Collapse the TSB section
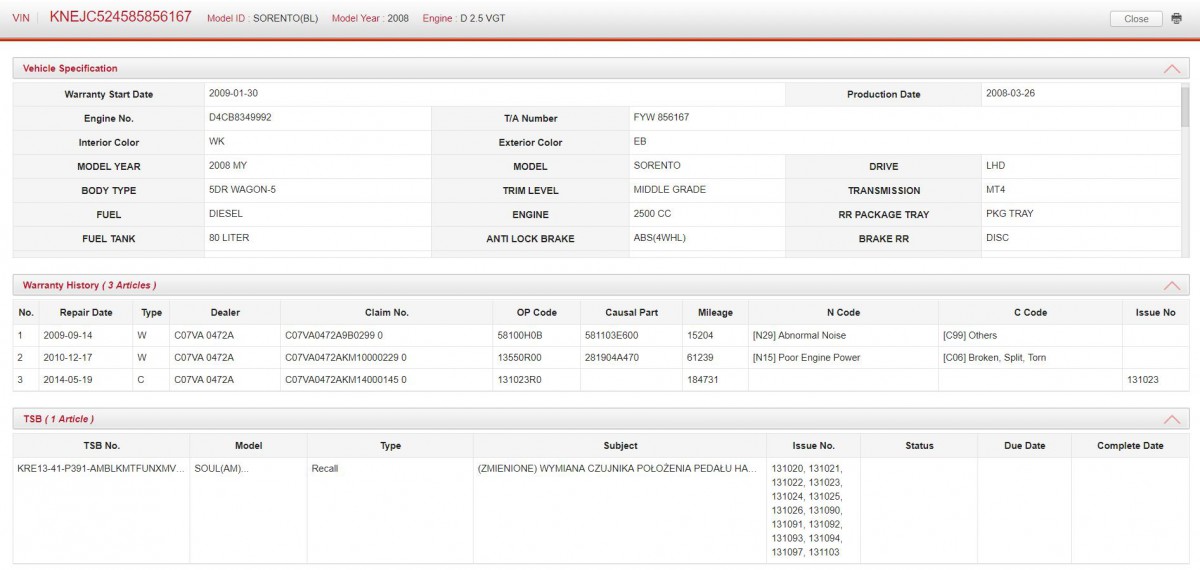The width and height of the screenshot is (1200, 570). 1172,419
